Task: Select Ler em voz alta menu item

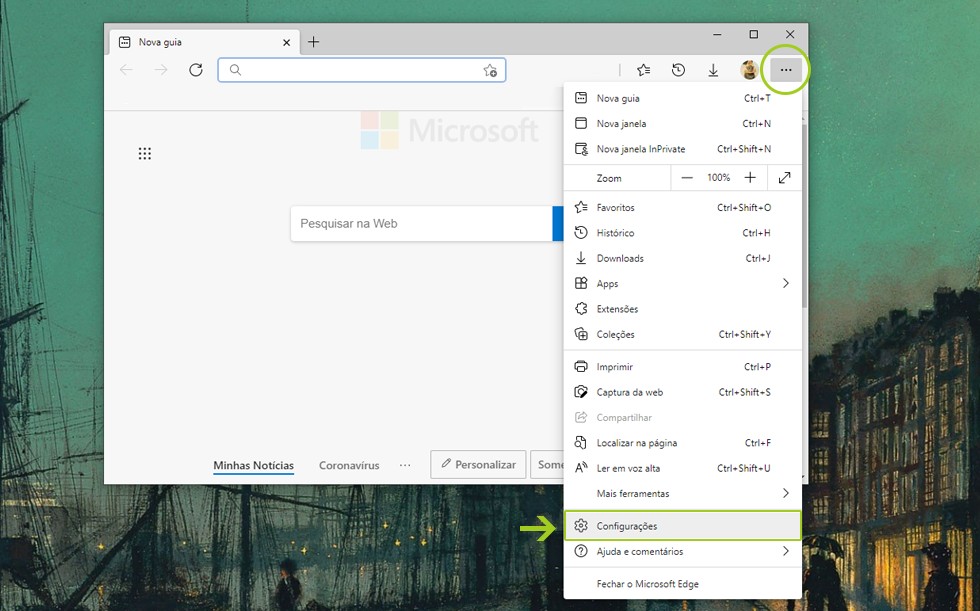Action: click(682, 468)
